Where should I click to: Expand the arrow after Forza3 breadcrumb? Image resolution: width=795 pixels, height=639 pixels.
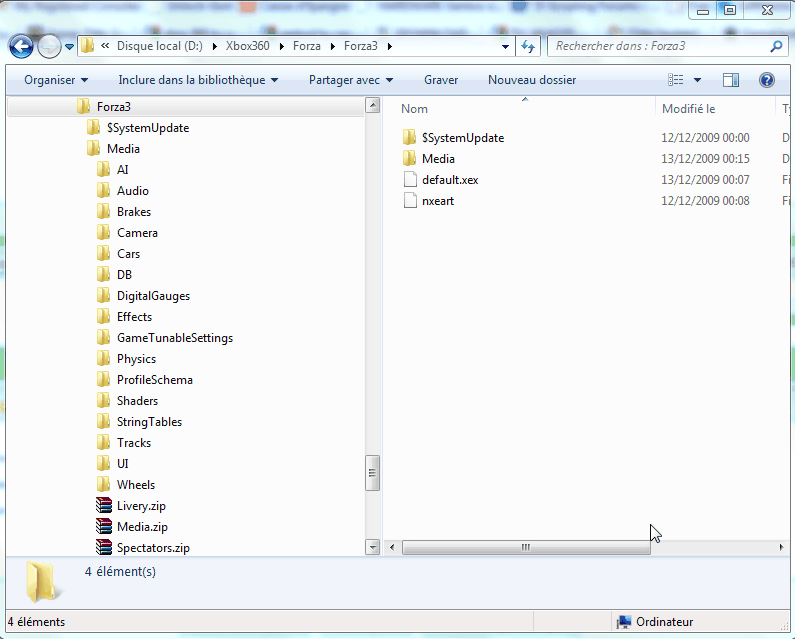389,47
